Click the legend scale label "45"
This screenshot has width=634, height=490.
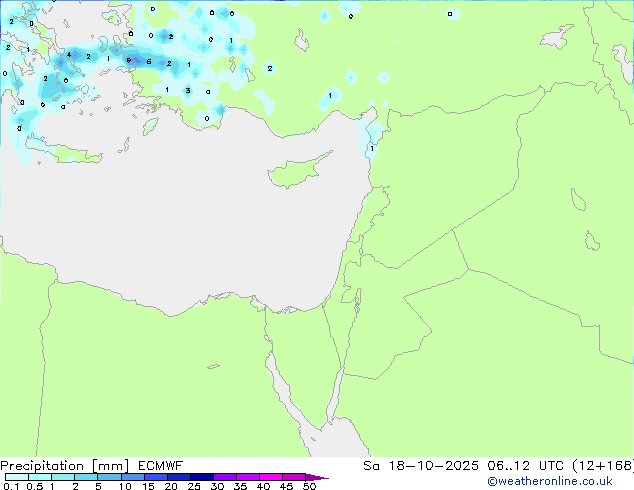click(x=286, y=486)
